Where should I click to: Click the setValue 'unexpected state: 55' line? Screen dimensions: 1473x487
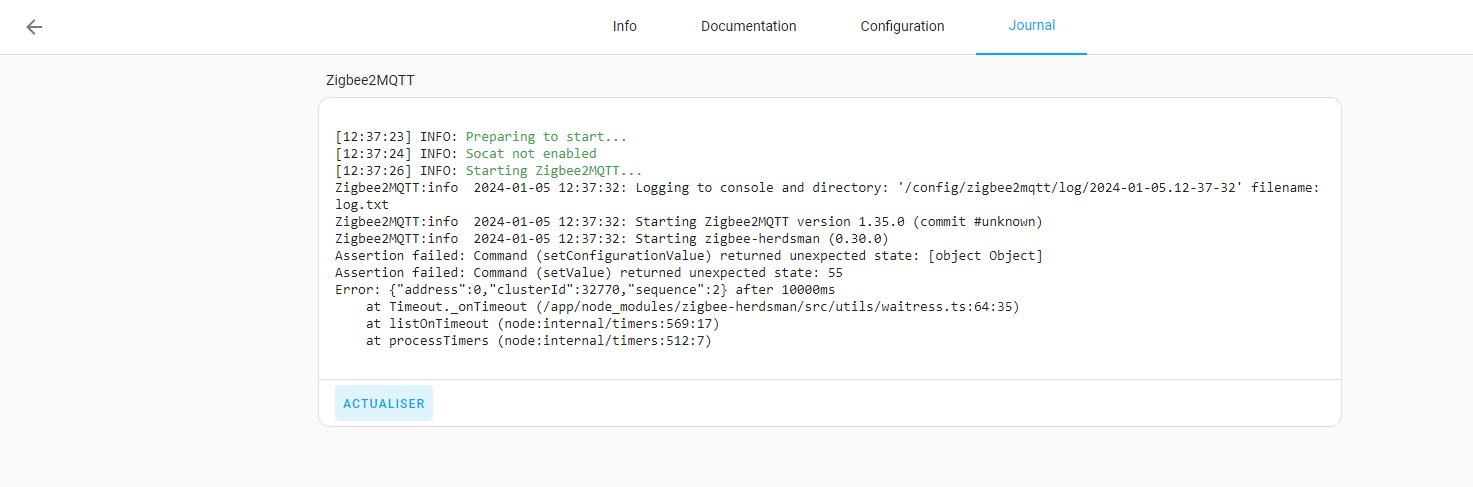pyautogui.click(x=588, y=273)
